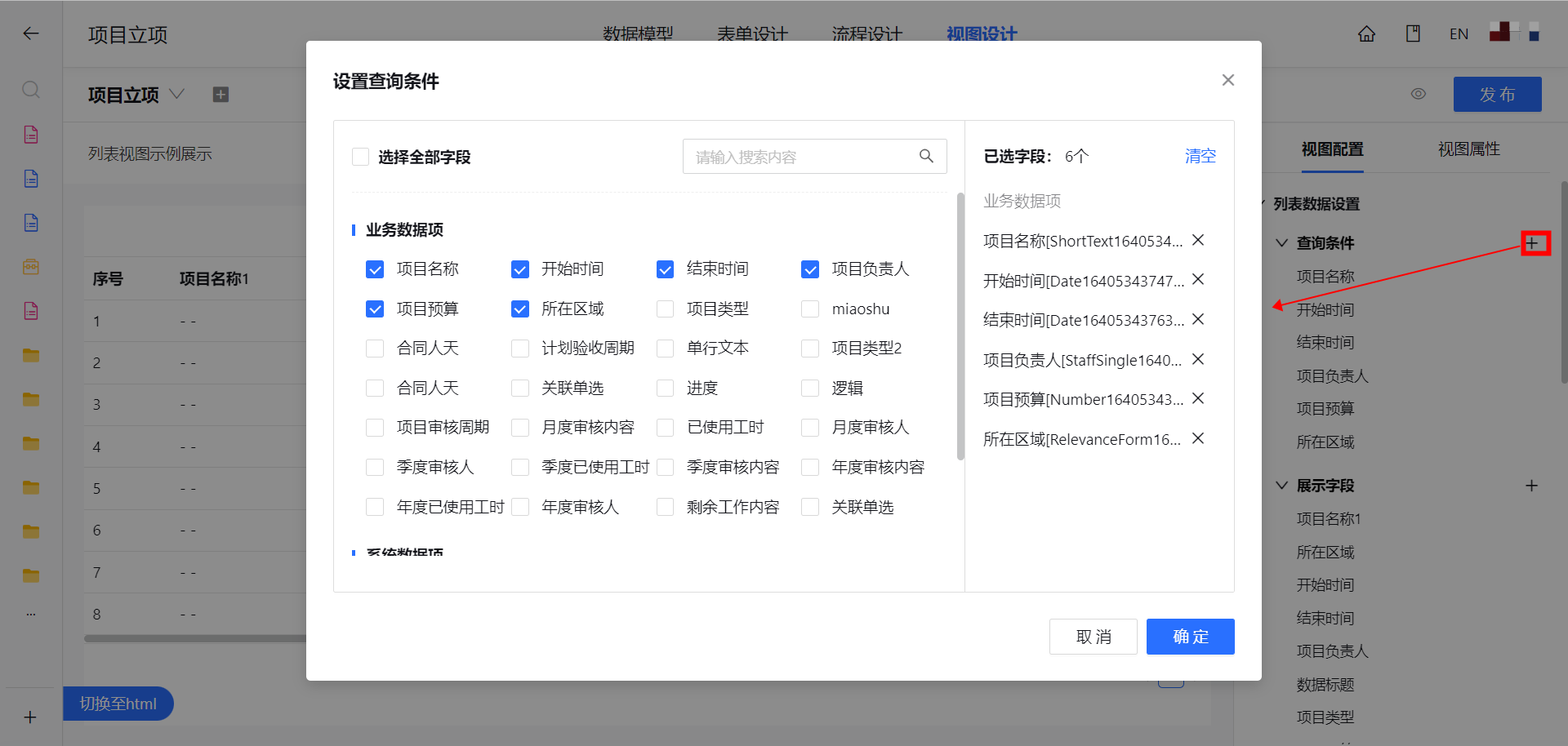
Task: Toggle the preview eye icon
Action: coord(1419,94)
